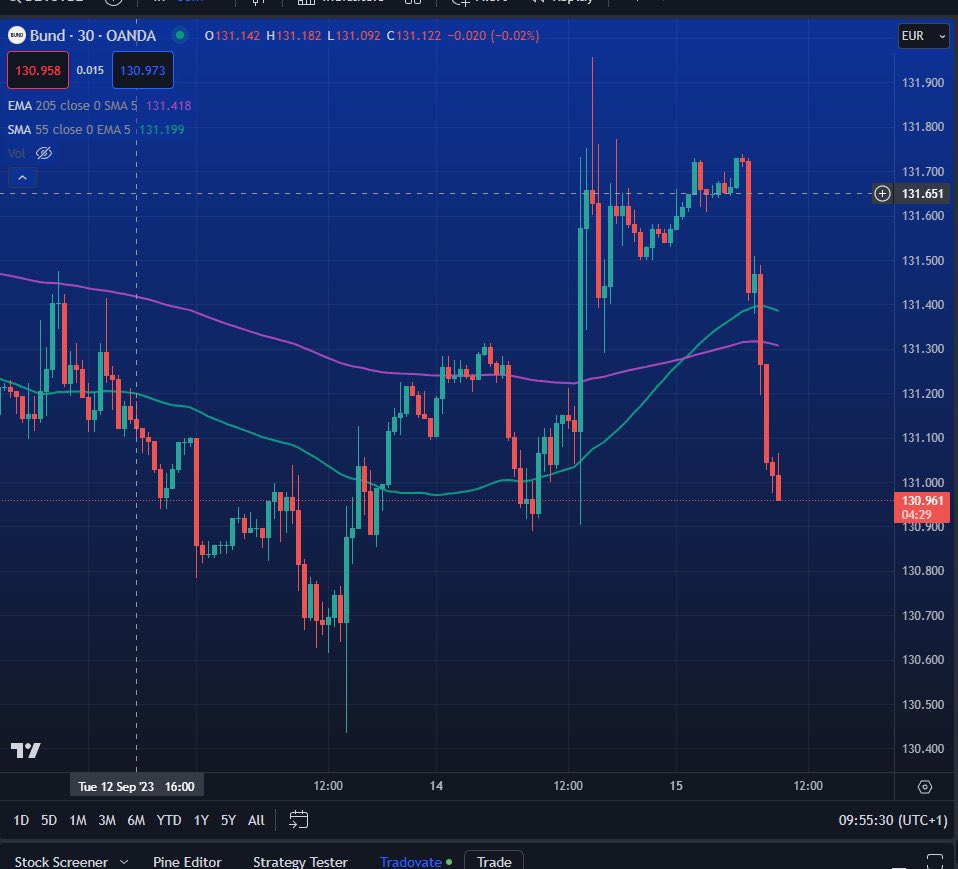Collapse the indicator legend with the chevron
Viewport: 958px width, 869px height.
click(23, 178)
